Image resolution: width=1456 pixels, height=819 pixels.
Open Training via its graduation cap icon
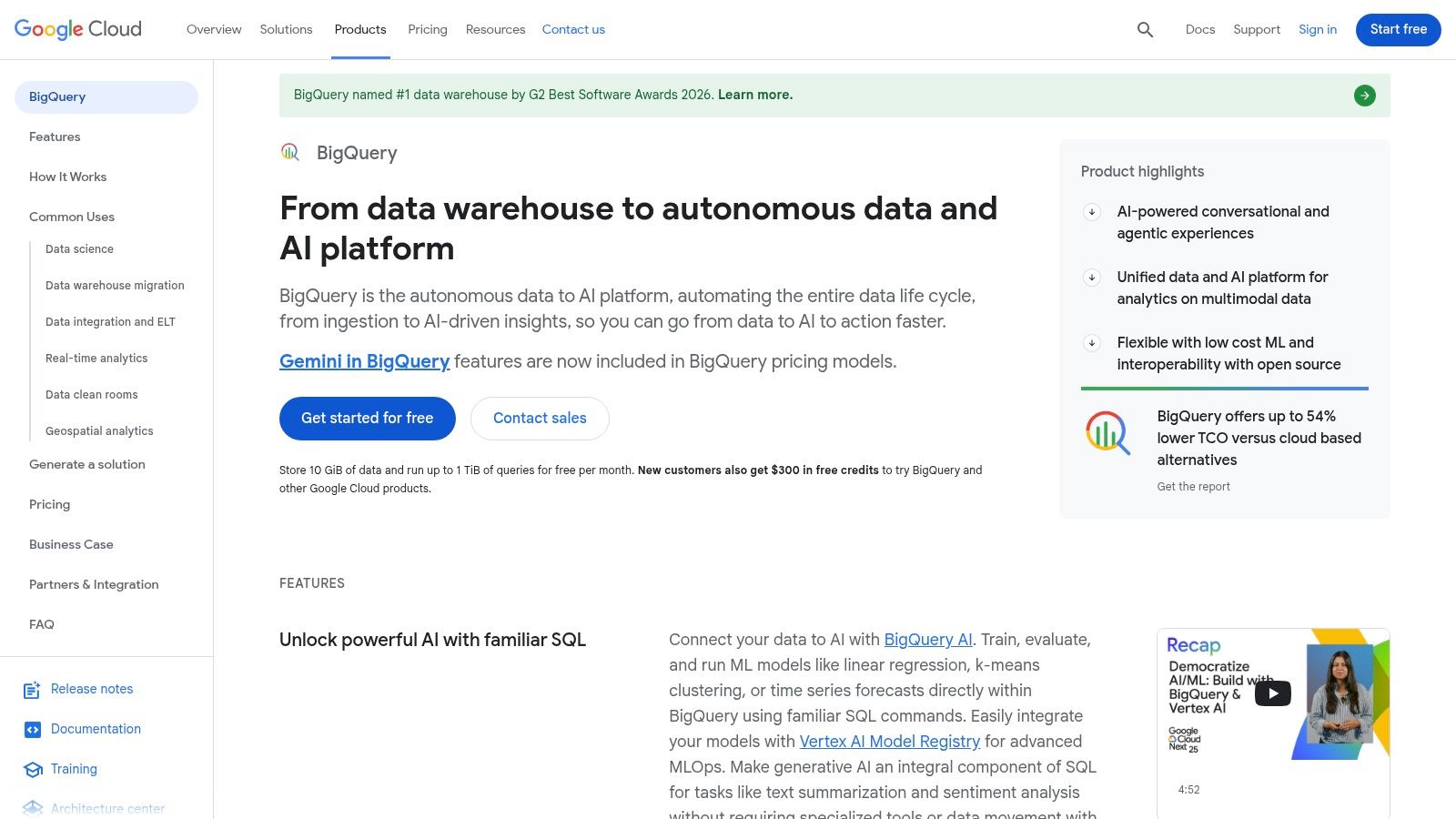32,769
